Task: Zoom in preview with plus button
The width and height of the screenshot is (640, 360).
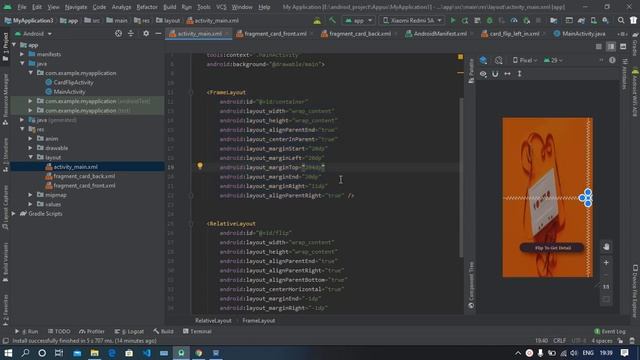Action: coord(606,263)
